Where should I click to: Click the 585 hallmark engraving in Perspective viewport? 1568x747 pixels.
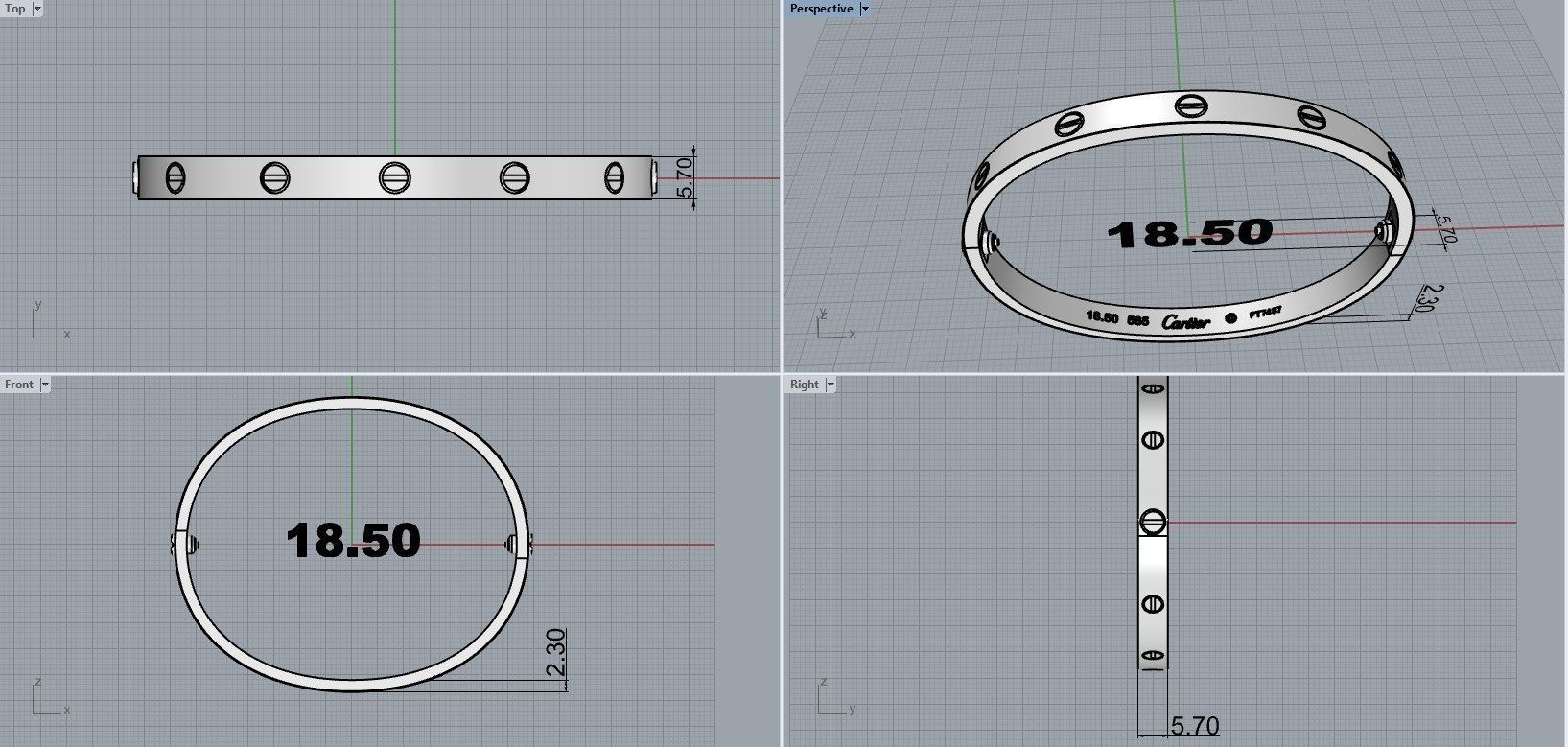point(1137,320)
